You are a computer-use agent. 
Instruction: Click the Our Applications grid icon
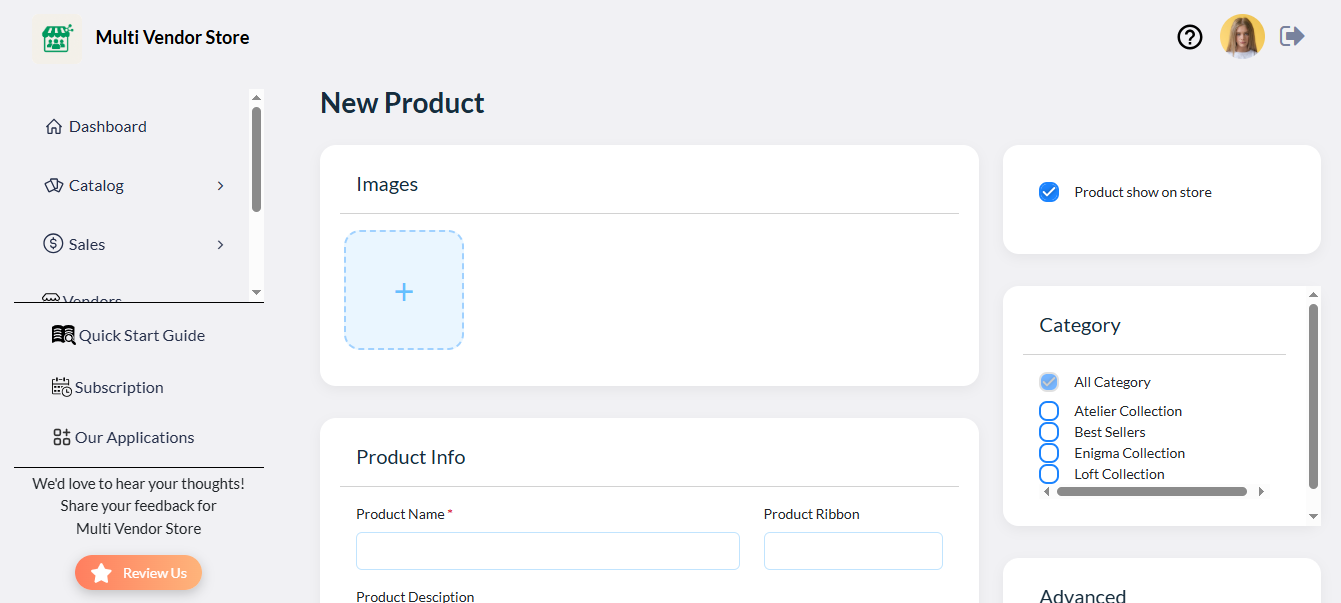(61, 437)
